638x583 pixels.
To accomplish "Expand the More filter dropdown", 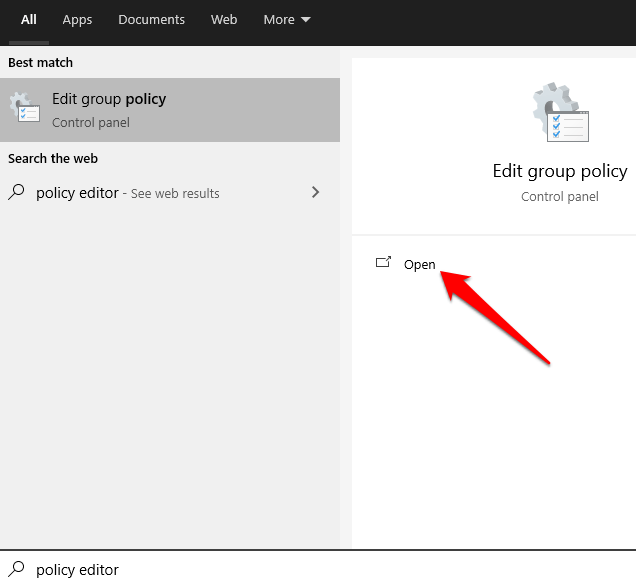I will [x=287, y=20].
